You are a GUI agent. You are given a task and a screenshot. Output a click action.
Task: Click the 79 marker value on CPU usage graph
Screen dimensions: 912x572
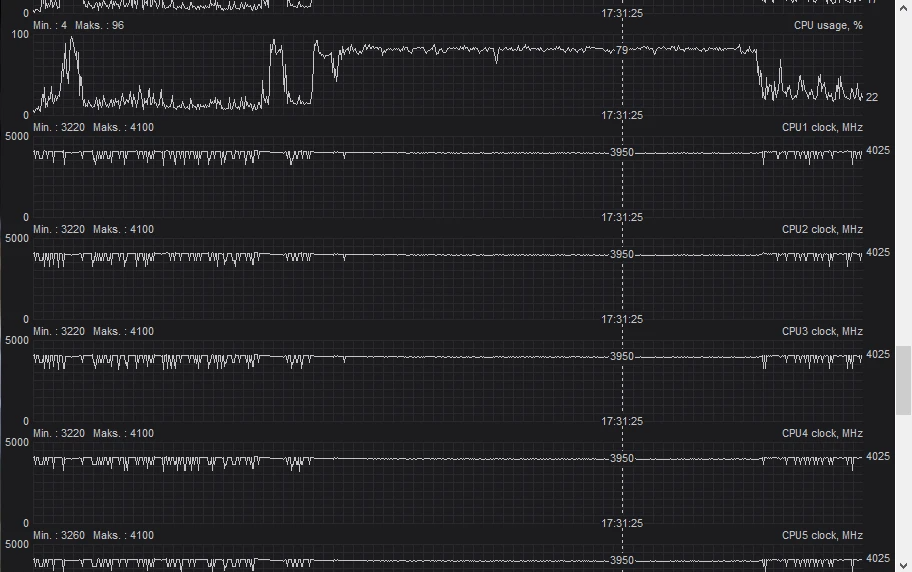(622, 51)
